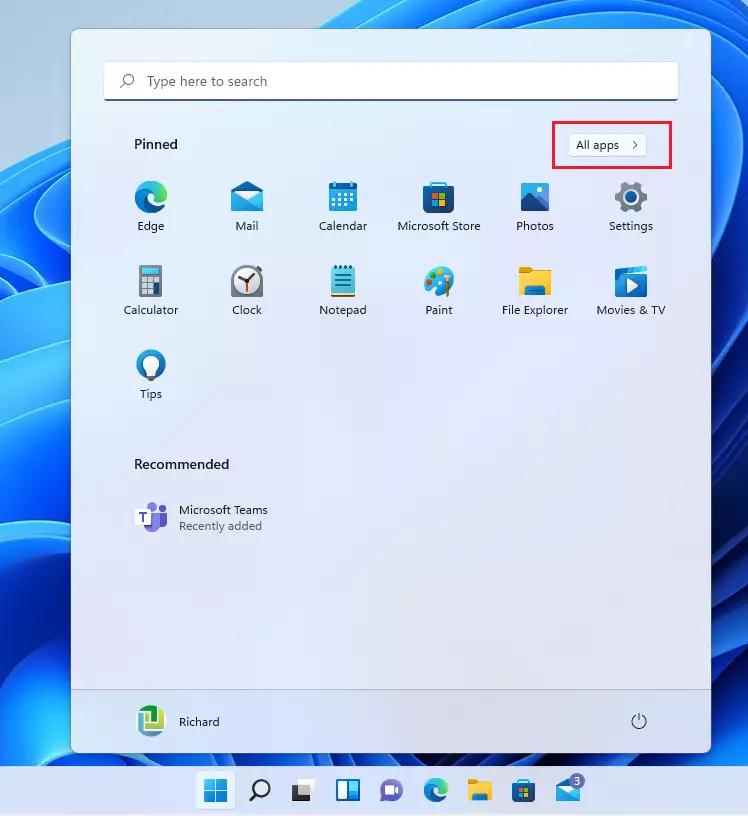748x816 pixels.
Task: Open Microsoft Store from pinned apps
Action: (439, 206)
